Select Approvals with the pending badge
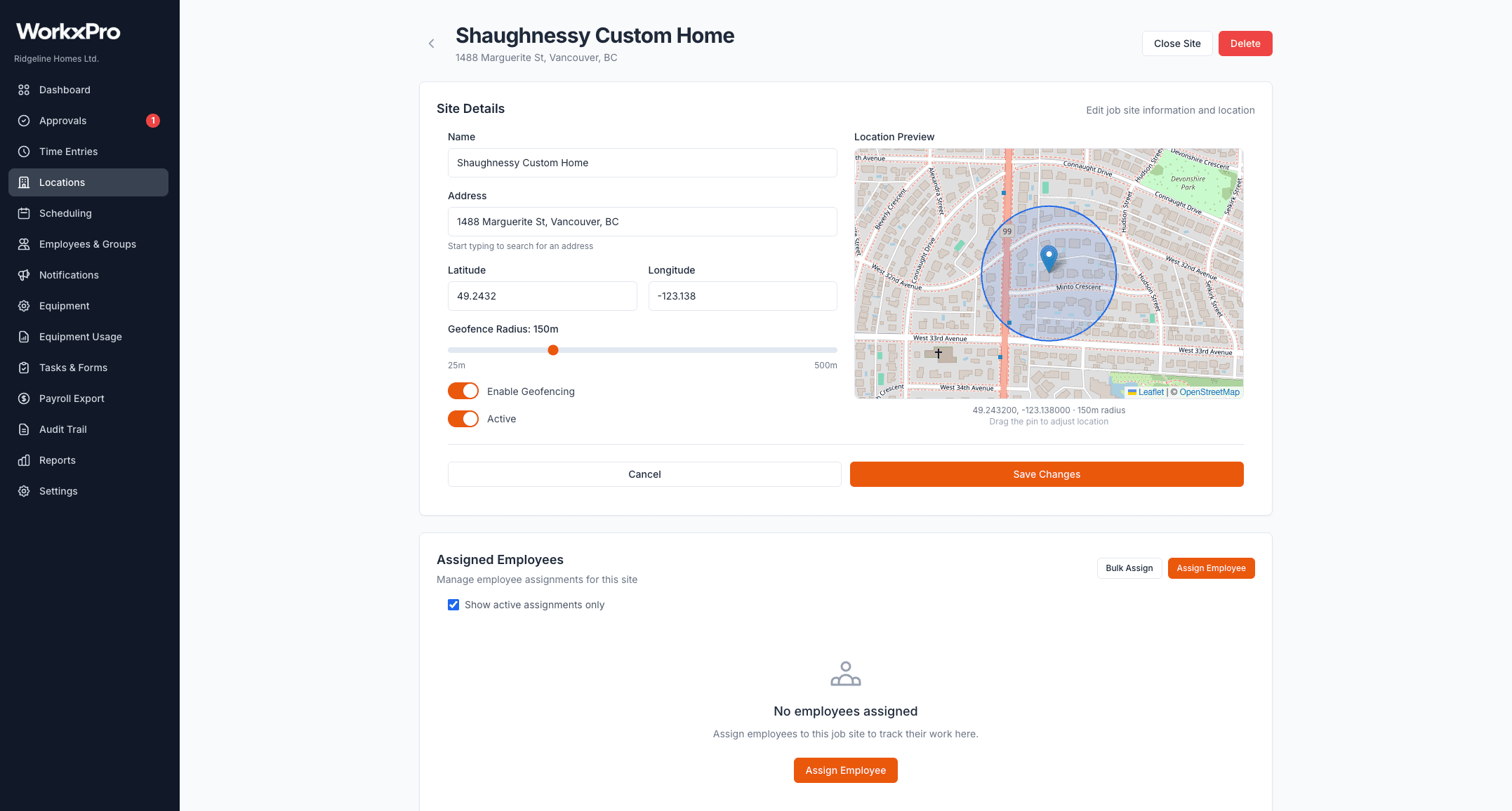 pos(63,121)
